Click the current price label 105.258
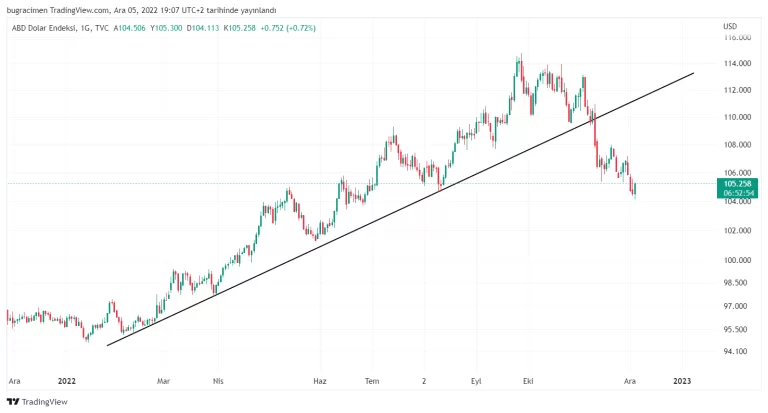768x413 pixels. click(738, 184)
